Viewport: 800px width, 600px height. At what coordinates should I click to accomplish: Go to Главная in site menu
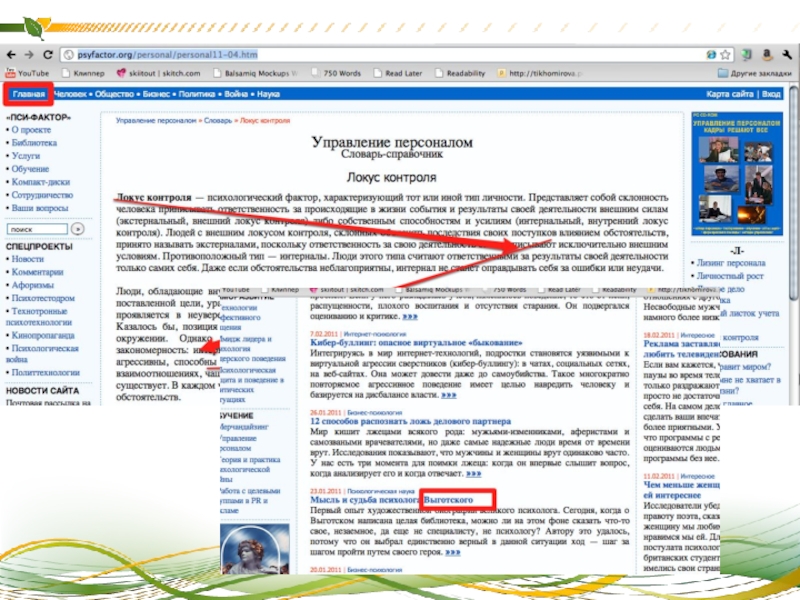click(x=29, y=94)
